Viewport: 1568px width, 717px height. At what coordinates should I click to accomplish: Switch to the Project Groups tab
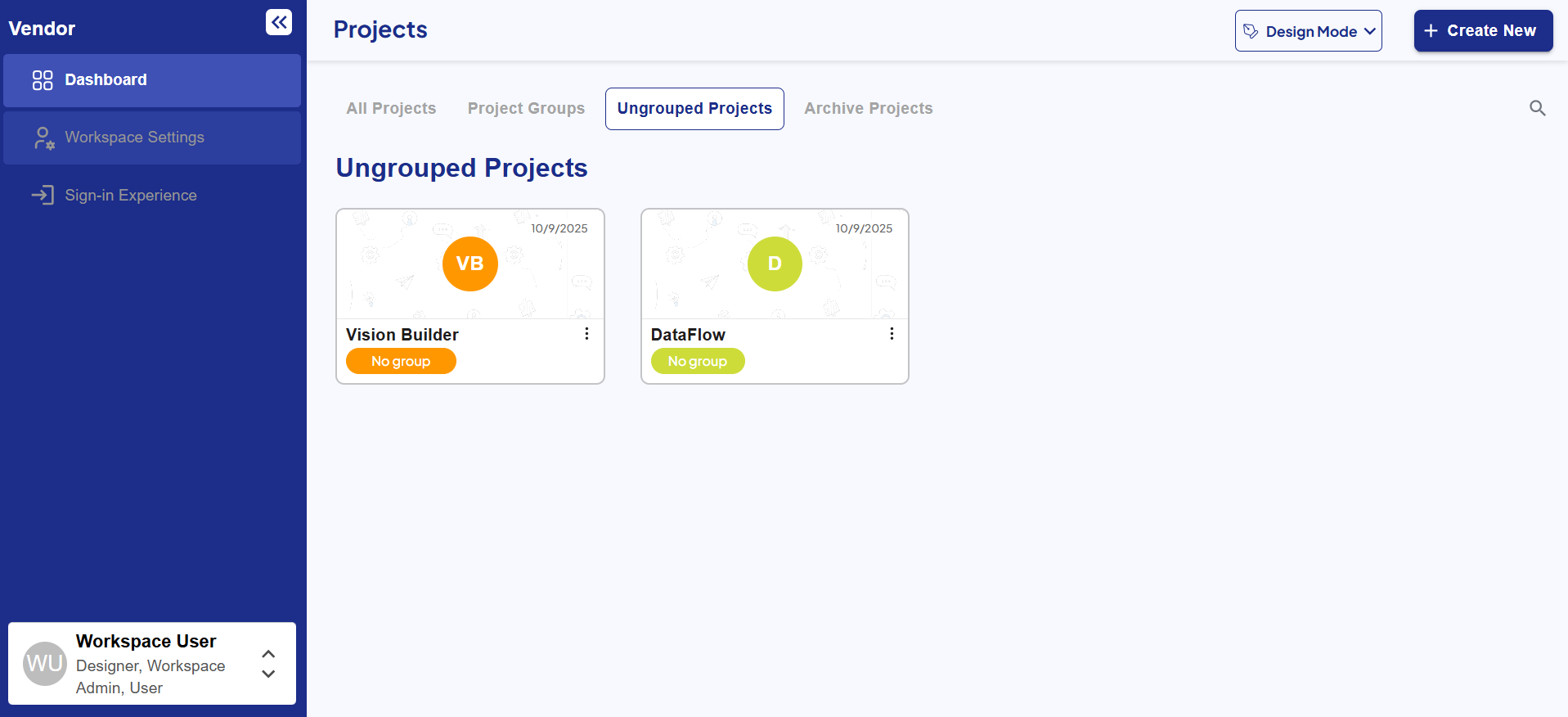pyautogui.click(x=526, y=109)
